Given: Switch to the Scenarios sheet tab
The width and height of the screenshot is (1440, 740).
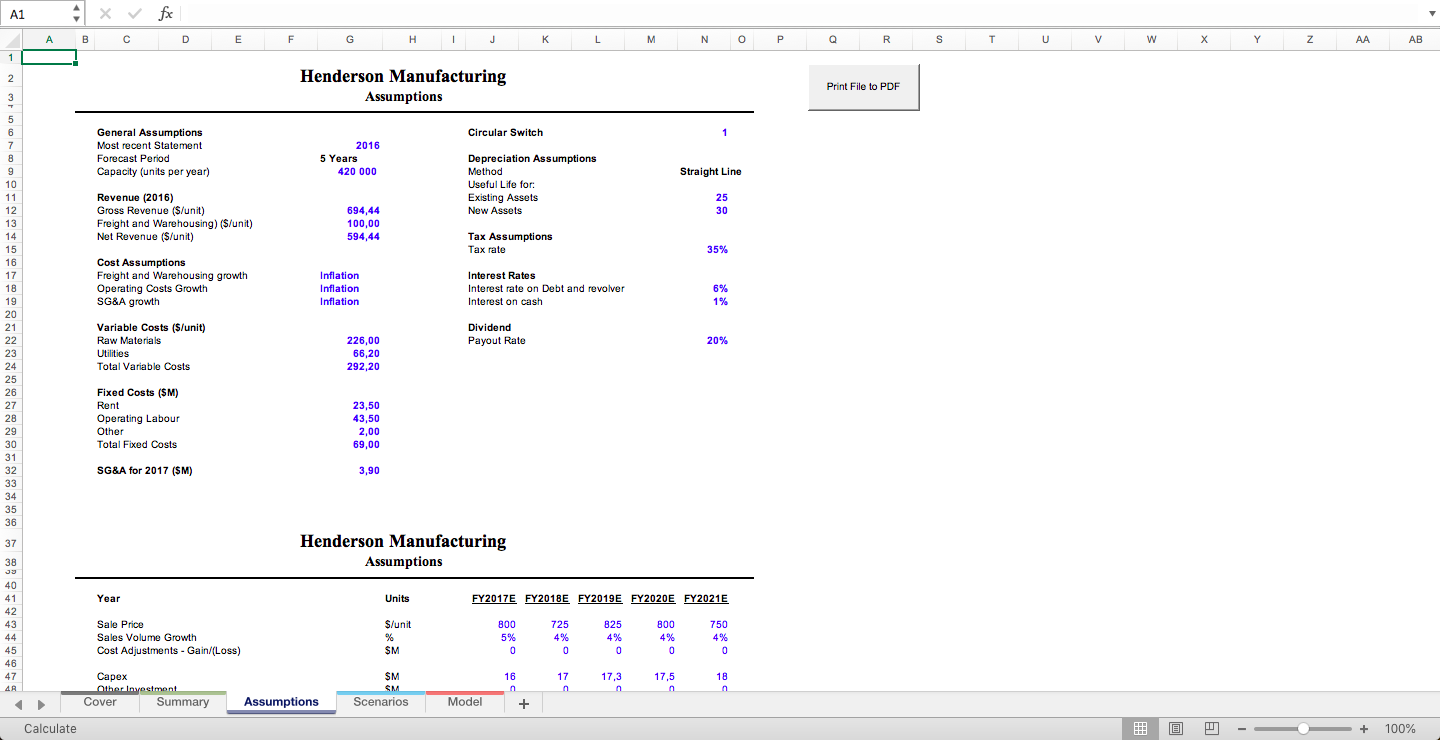Looking at the screenshot, I should (381, 702).
